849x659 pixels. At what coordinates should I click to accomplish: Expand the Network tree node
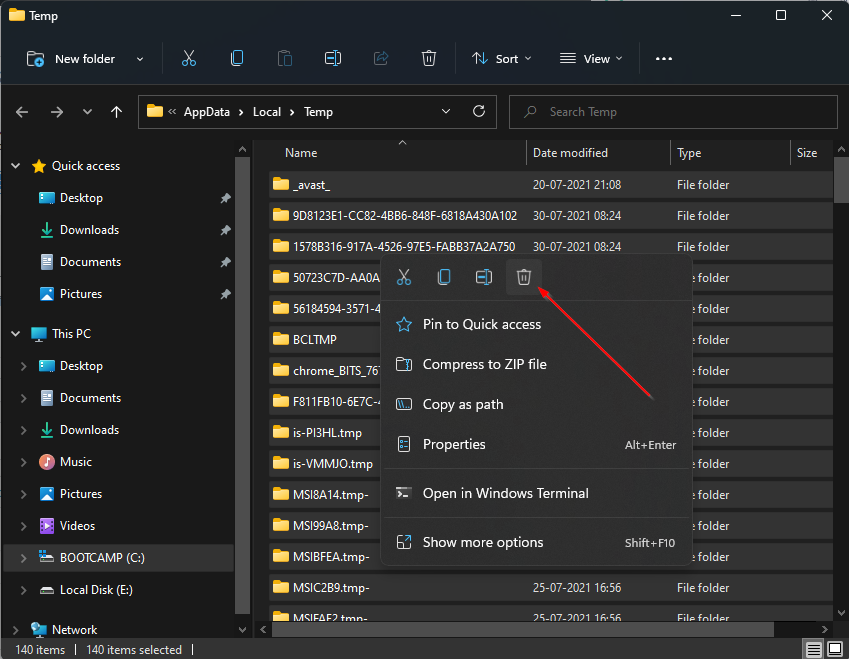pos(16,630)
